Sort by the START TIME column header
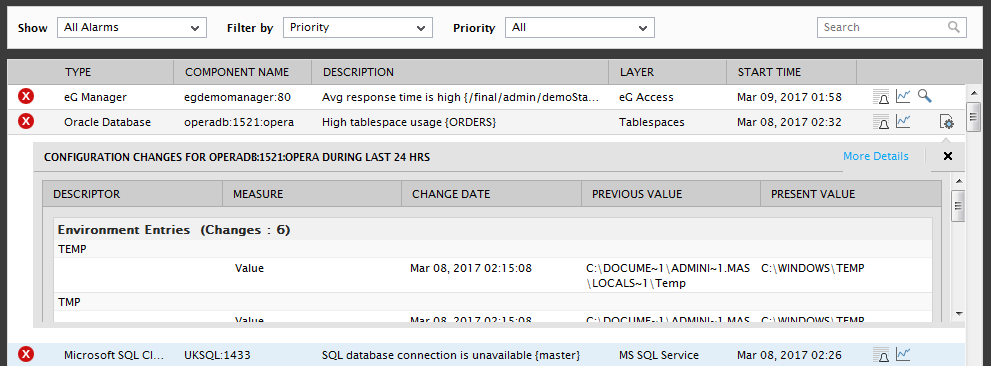 tap(769, 72)
